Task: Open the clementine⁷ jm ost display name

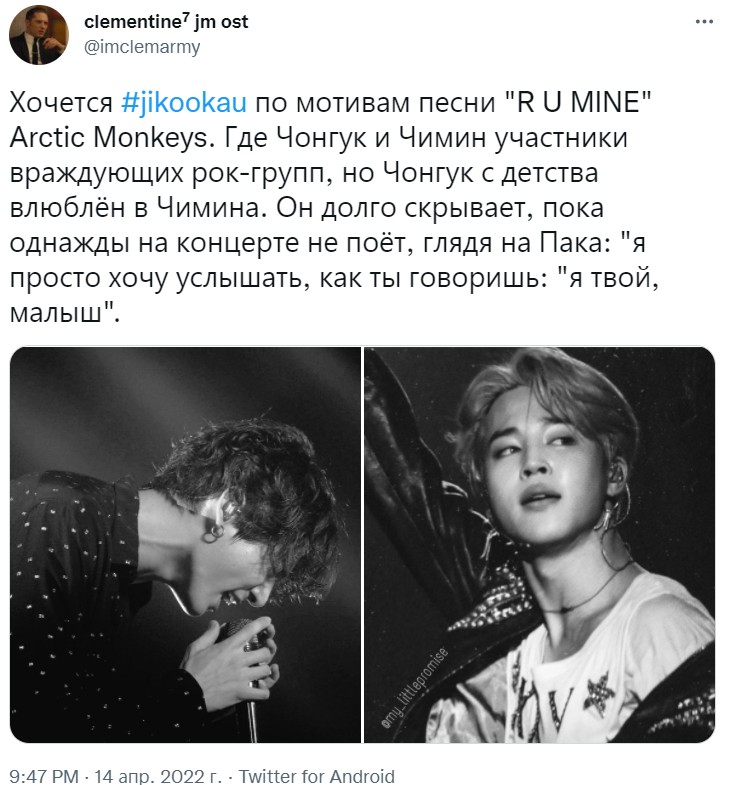Action: click(x=166, y=22)
